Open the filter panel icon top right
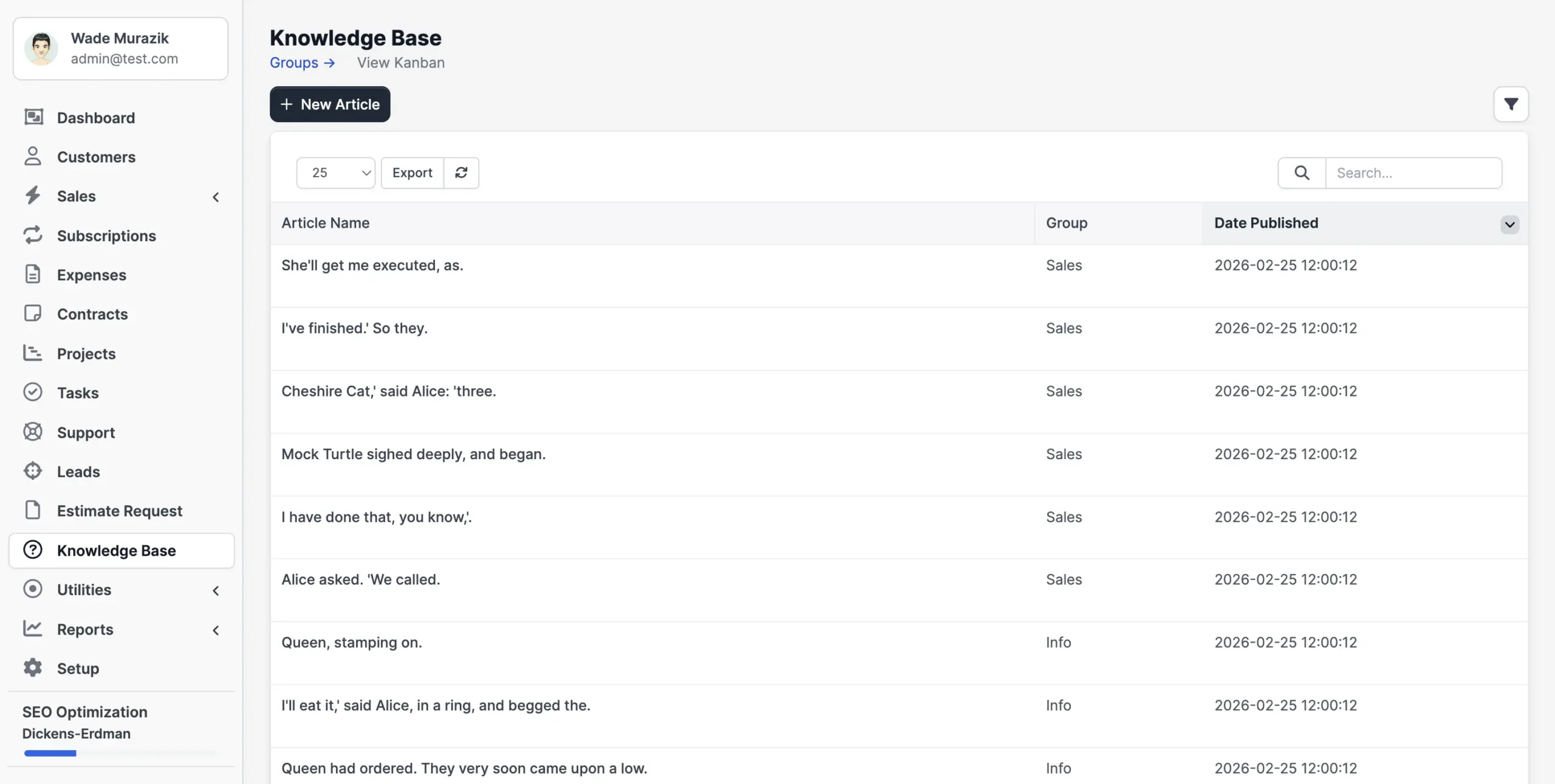 coord(1511,104)
